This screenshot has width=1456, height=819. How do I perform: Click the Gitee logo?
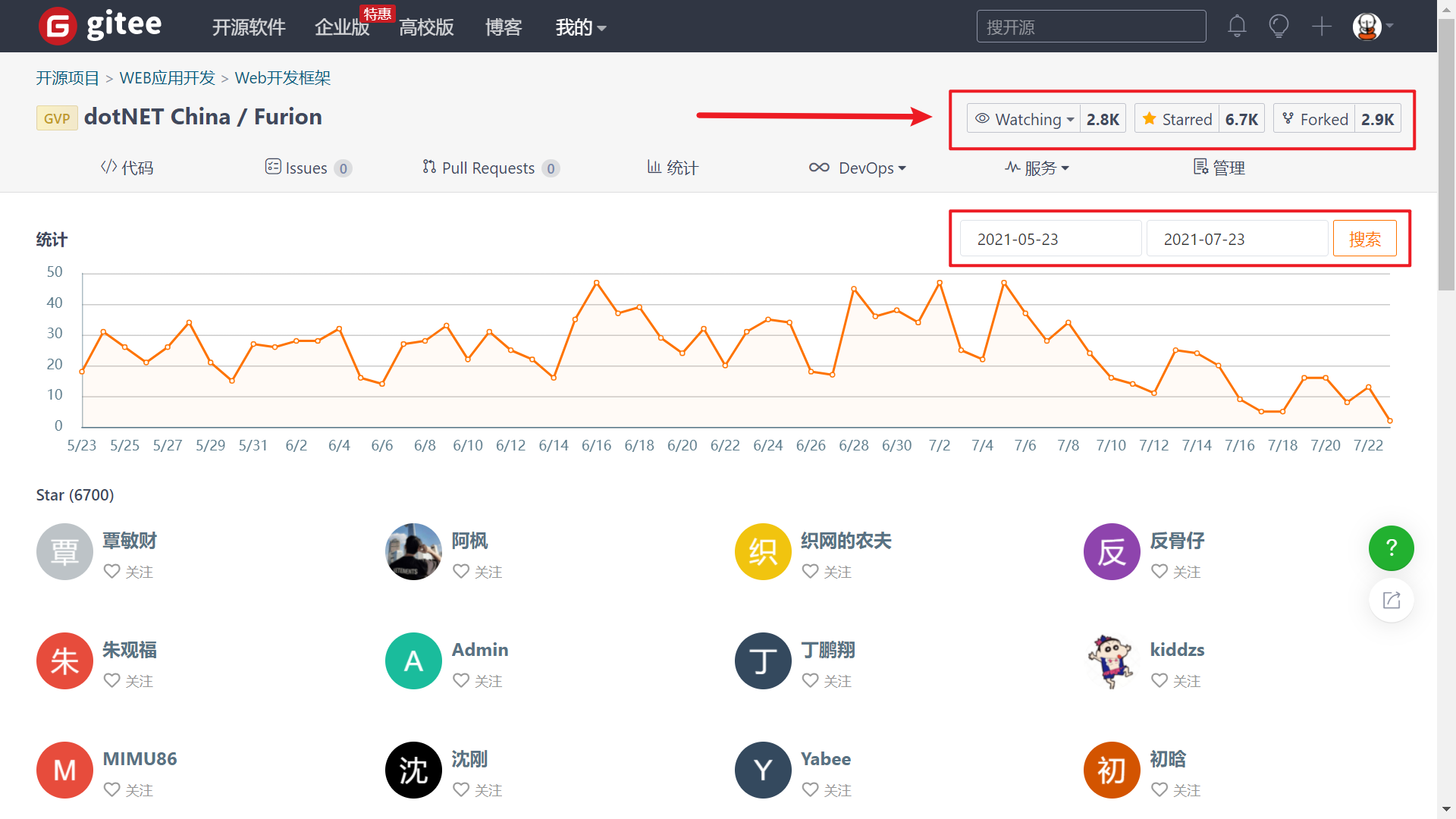[100, 26]
